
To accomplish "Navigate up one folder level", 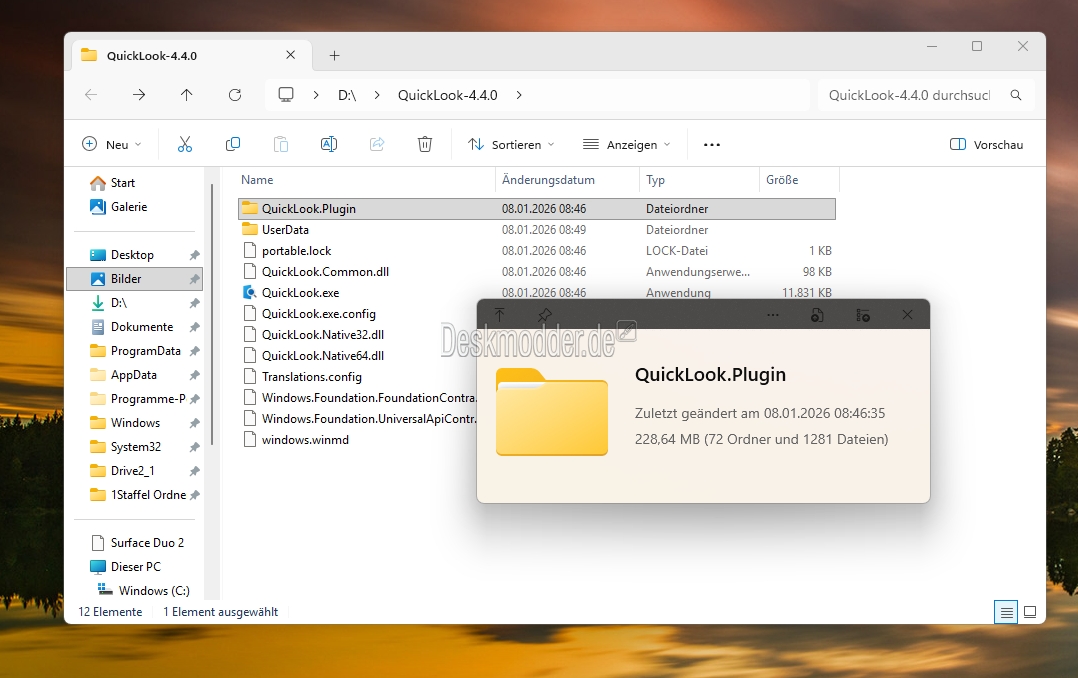I will (187, 95).
